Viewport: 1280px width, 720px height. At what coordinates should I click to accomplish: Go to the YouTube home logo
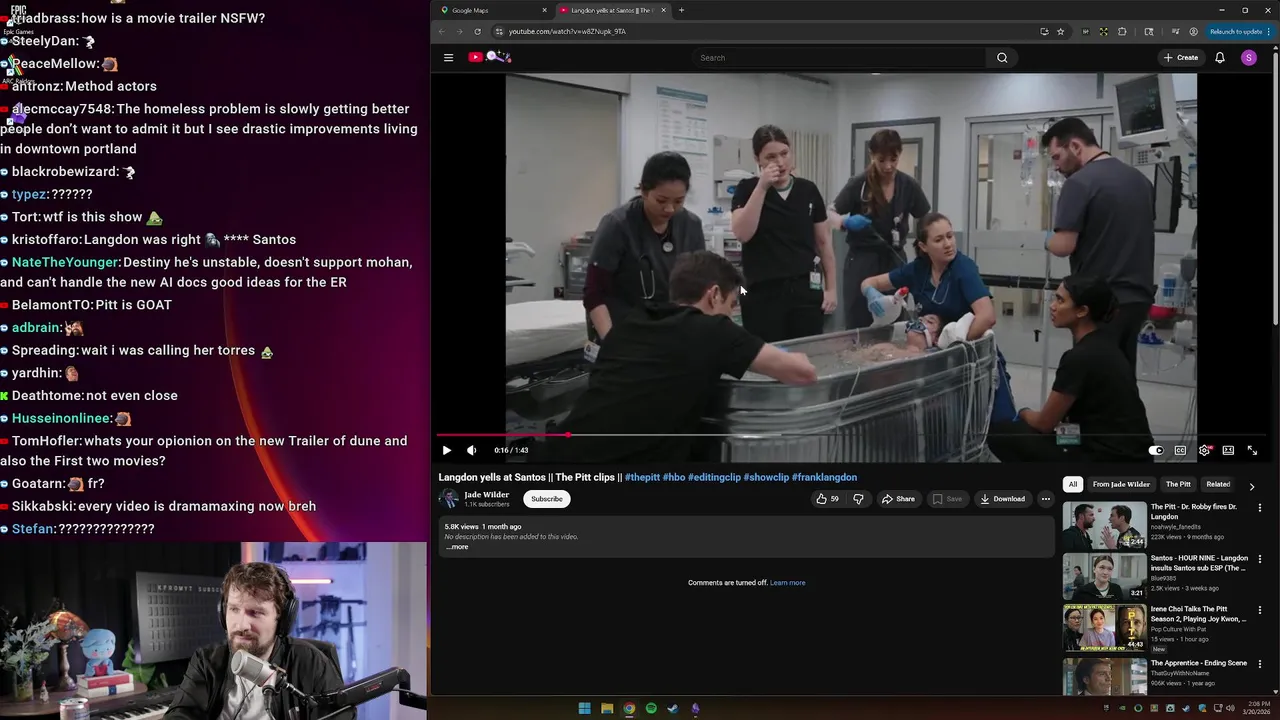coord(490,57)
